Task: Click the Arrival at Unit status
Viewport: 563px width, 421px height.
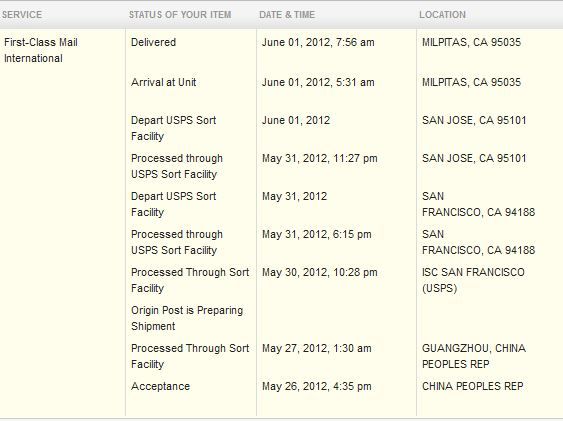Action: [163, 82]
